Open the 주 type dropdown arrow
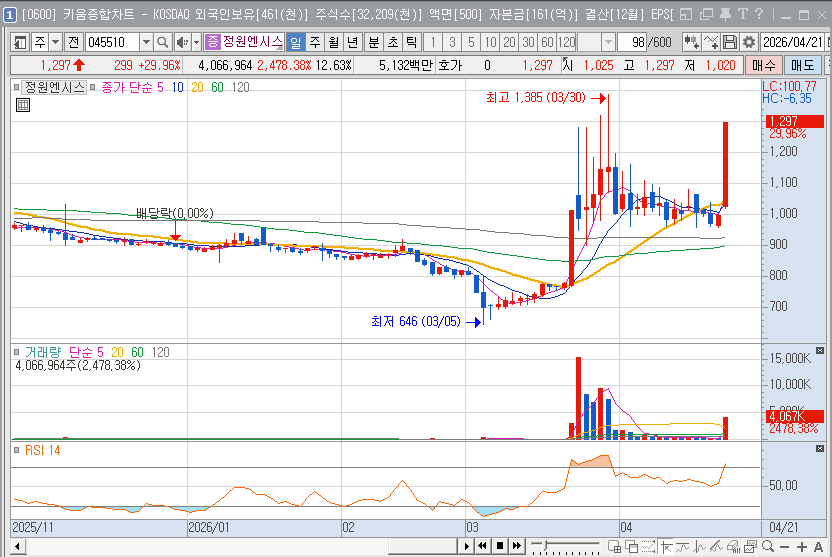This screenshot has height=557, width=832. point(55,42)
